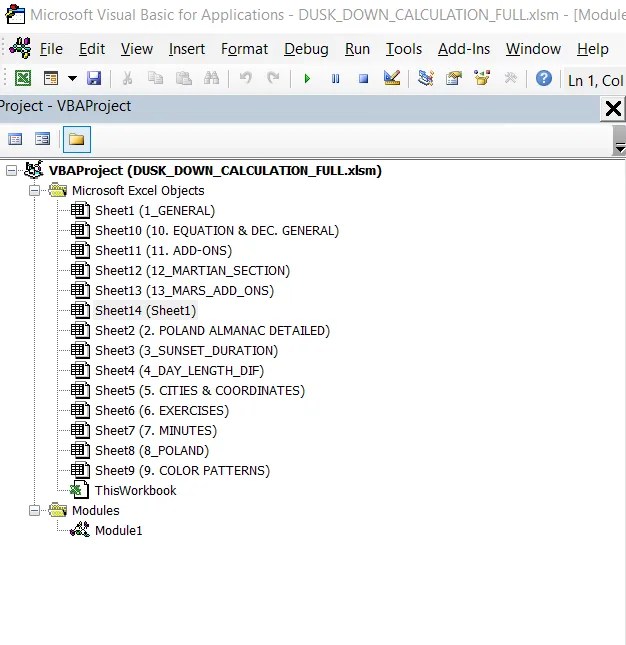
Task: Open Visual Basic Help question mark icon
Action: (x=544, y=78)
